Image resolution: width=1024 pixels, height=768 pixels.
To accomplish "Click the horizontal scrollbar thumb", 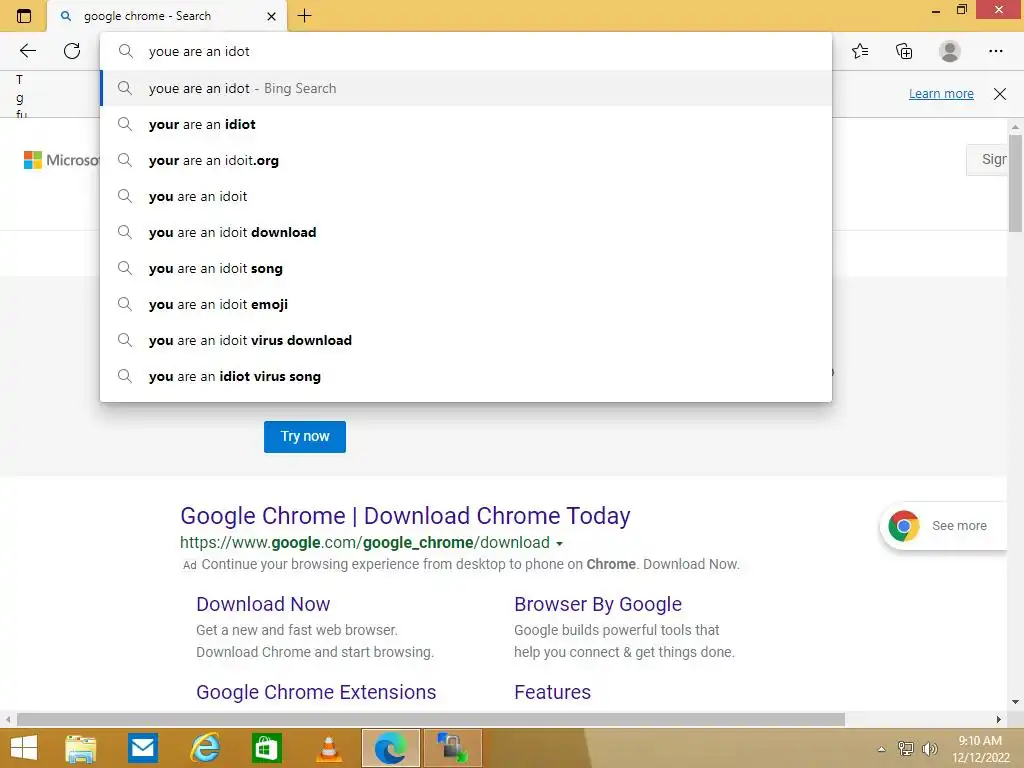I will point(431,719).
